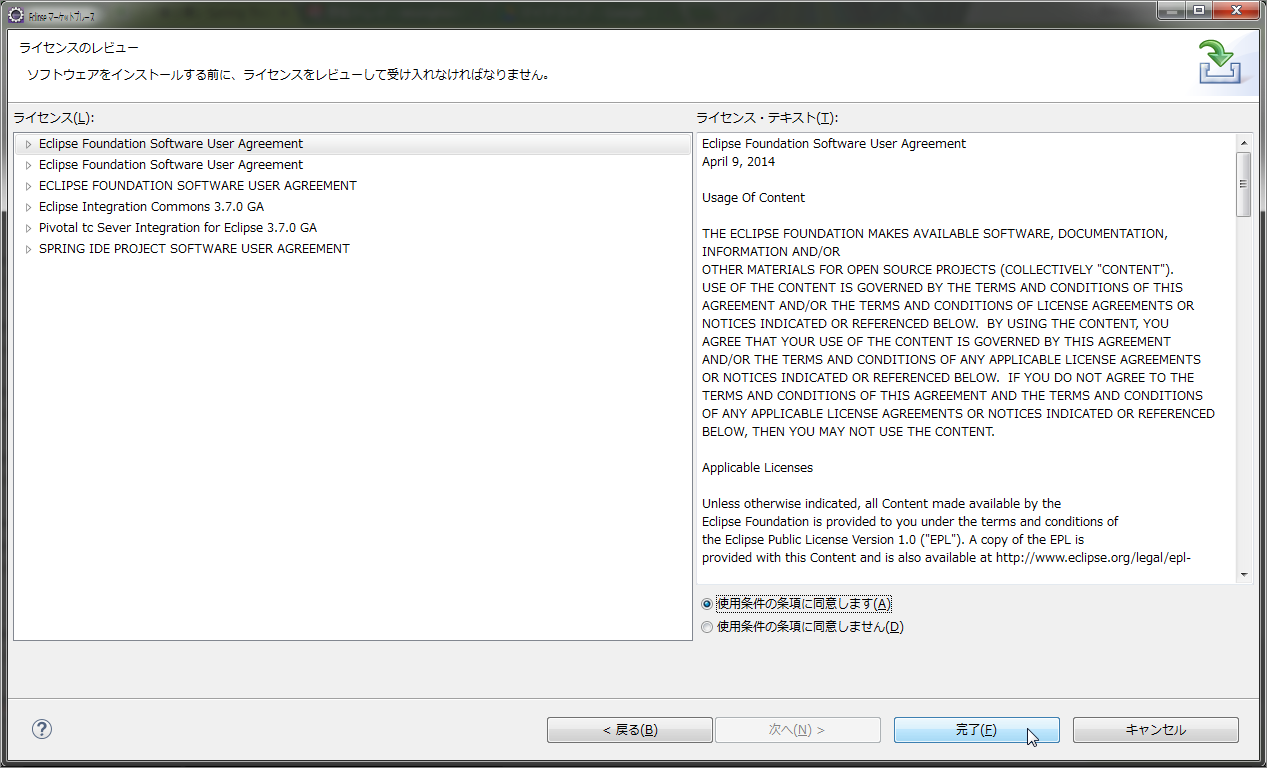
Task: Expand the second Eclipse Foundation Software User Agreement
Action: coord(27,164)
